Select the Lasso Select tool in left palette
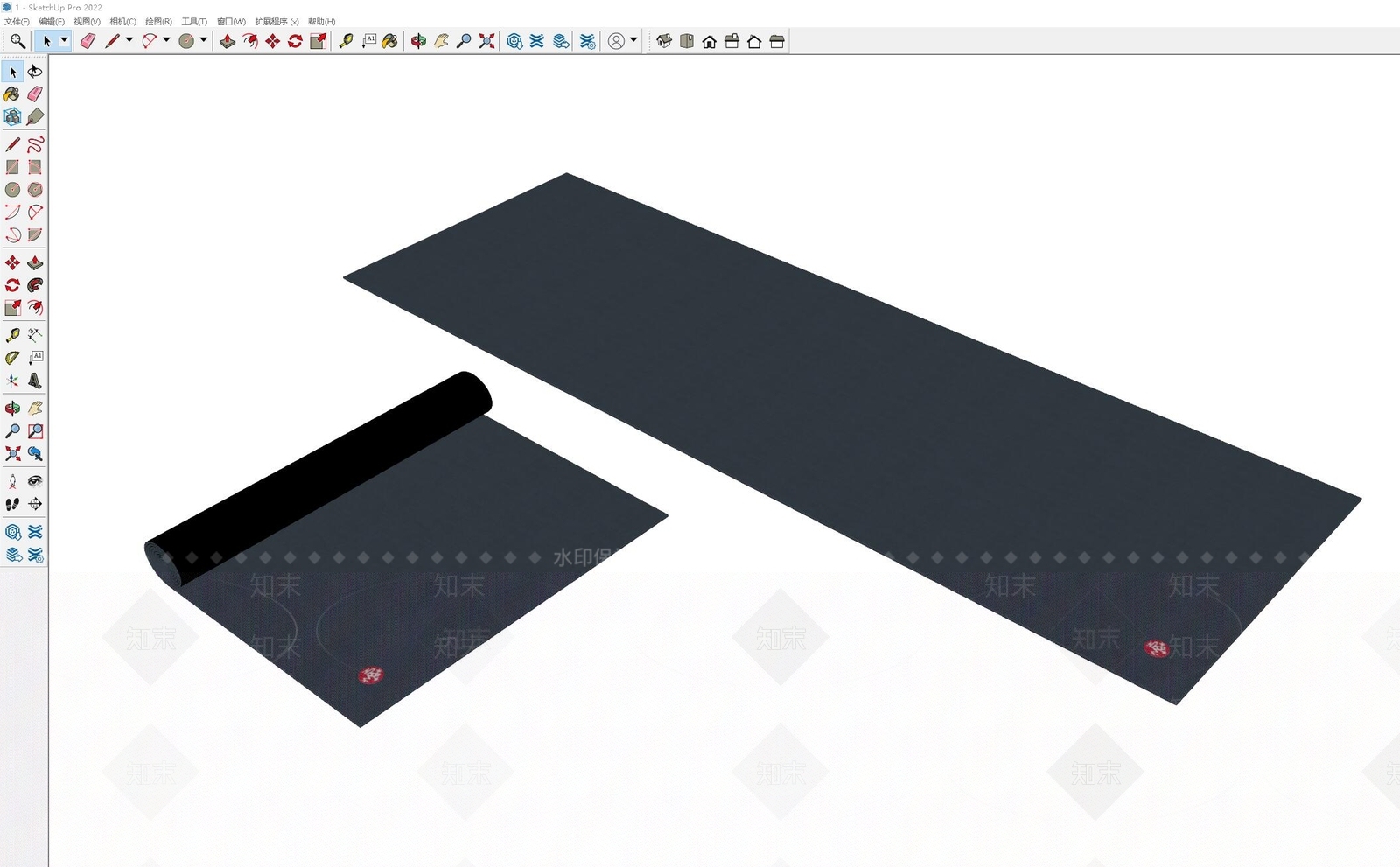The height and width of the screenshot is (867, 1400). pos(35,72)
